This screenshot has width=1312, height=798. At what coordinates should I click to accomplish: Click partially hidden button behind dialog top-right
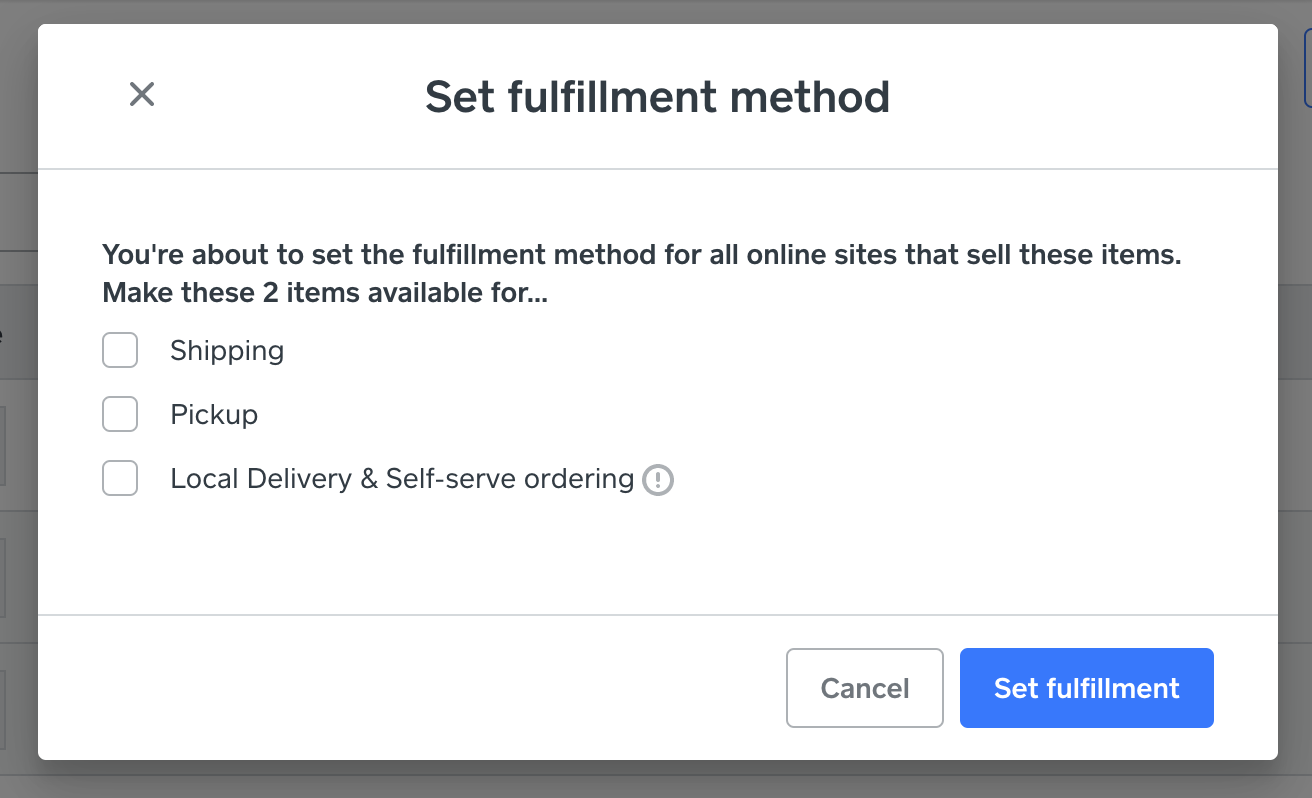(x=1307, y=70)
